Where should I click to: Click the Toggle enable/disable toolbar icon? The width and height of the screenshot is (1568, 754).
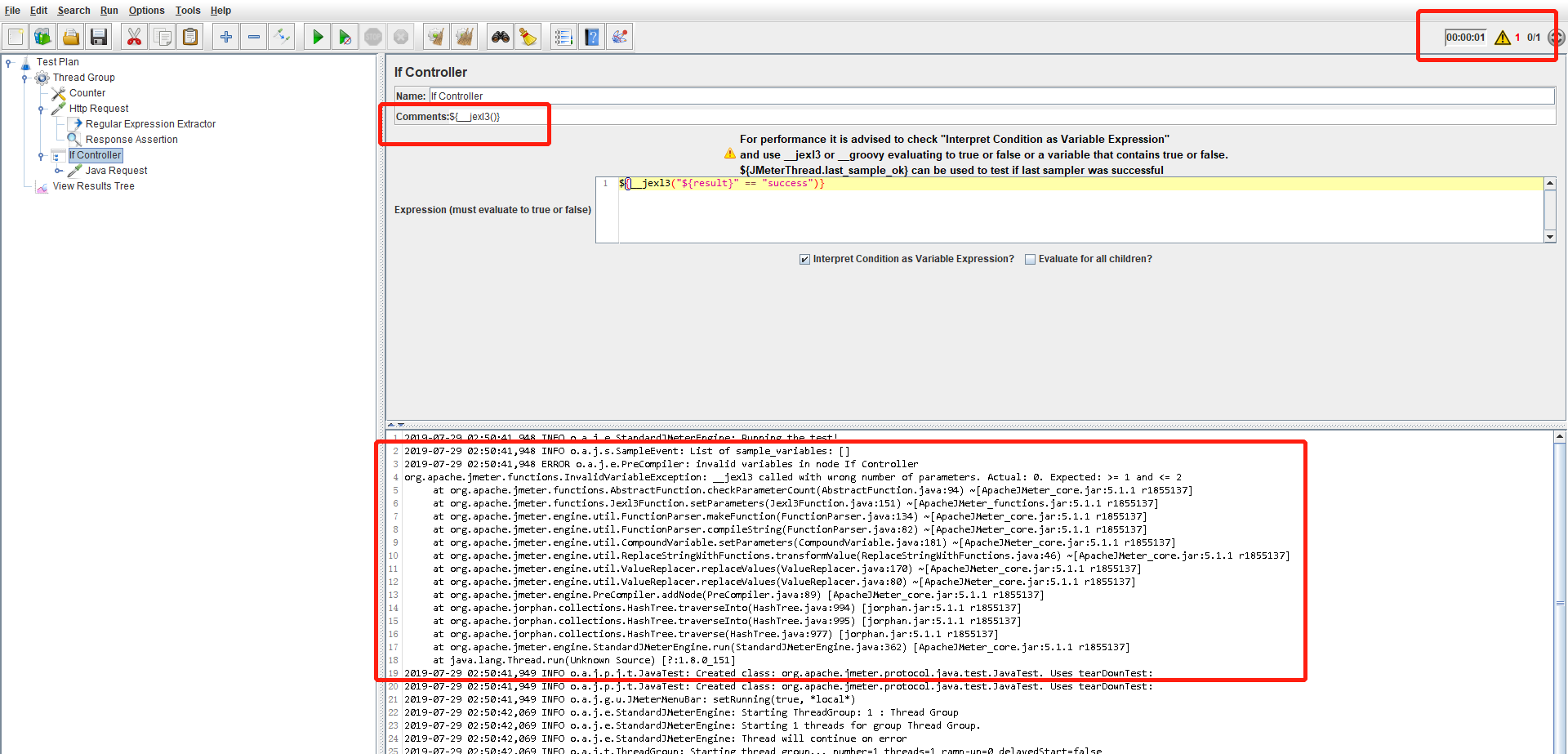[x=282, y=37]
